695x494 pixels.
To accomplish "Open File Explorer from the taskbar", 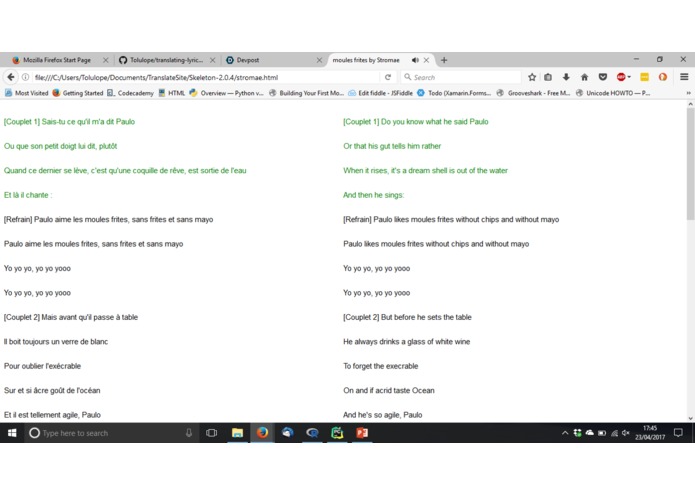I will pyautogui.click(x=237, y=433).
